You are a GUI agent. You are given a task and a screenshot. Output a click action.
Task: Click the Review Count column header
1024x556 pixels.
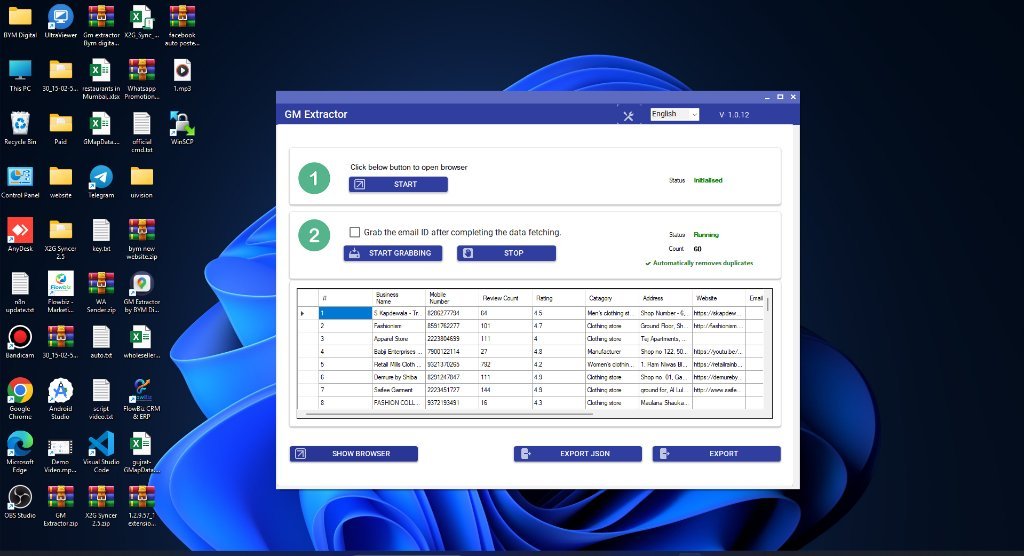pos(505,298)
